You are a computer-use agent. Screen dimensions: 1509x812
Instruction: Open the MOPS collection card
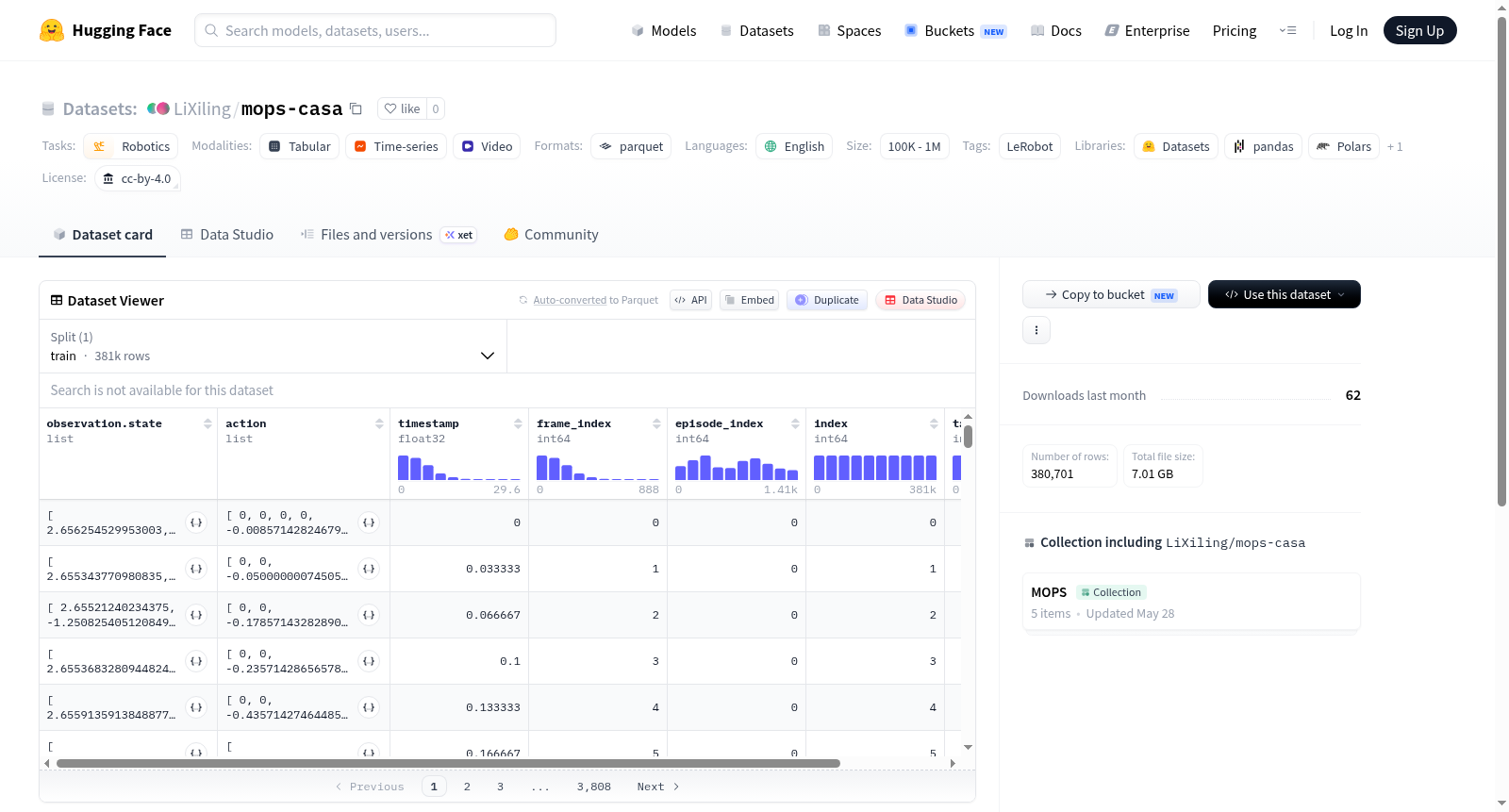1191,602
